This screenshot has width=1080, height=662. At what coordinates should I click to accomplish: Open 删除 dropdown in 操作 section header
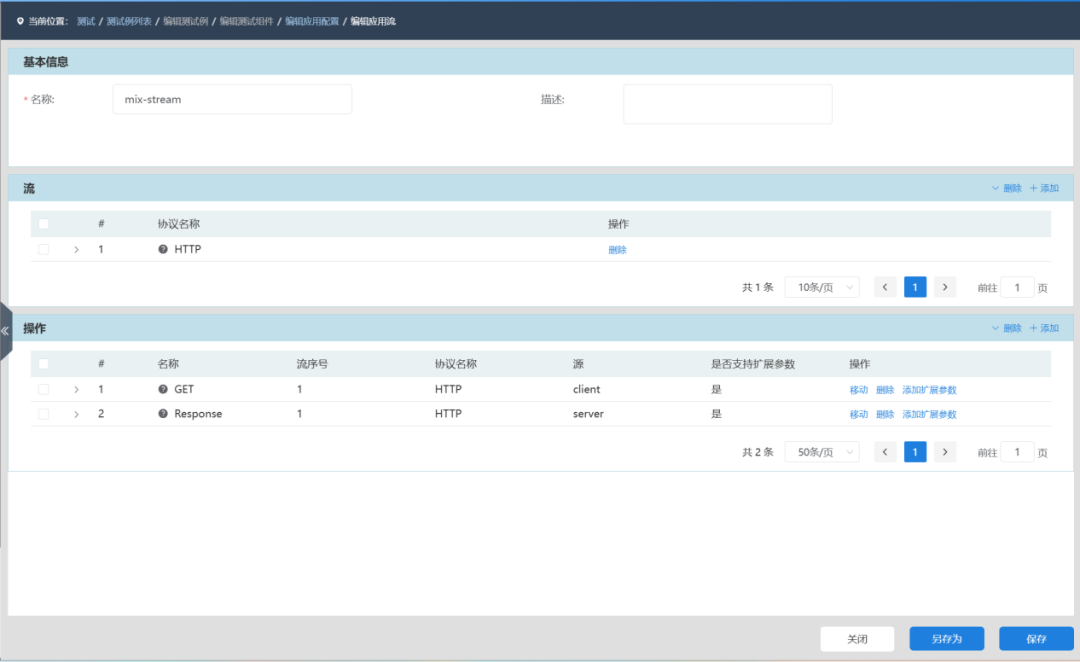click(1006, 328)
